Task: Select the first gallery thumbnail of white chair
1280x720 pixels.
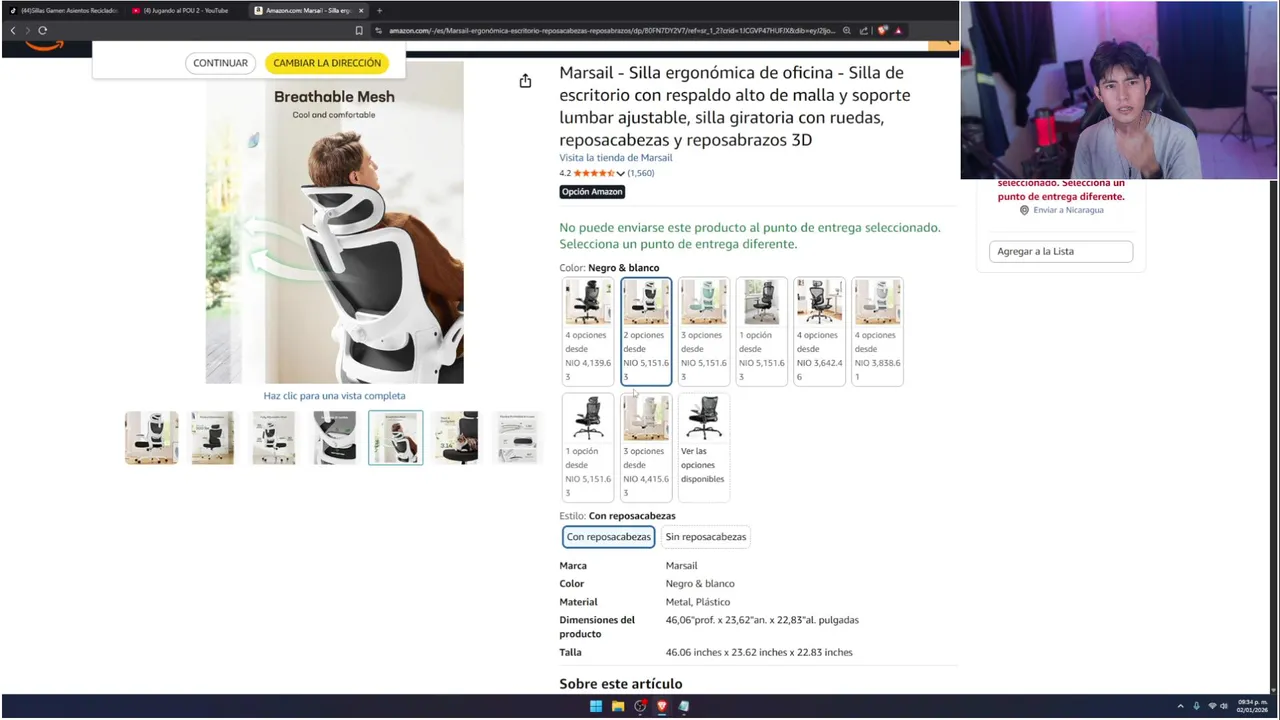Action: (x=151, y=438)
